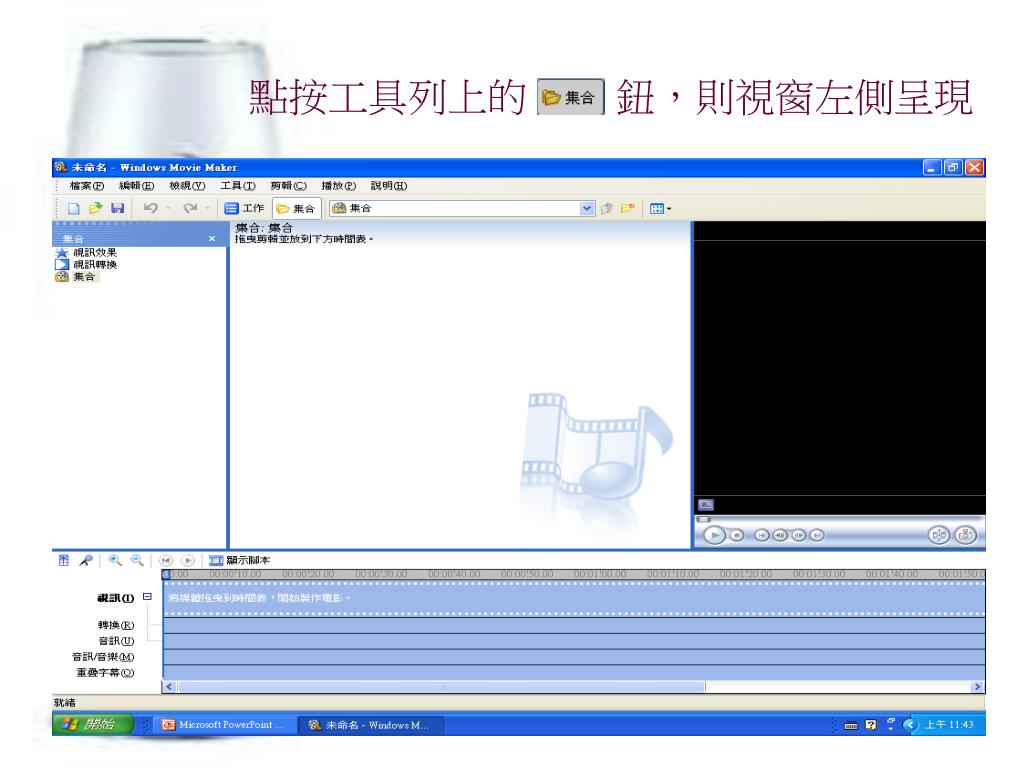Viewport: 1024px width, 768px height.
Task: Click the Set Audio Levels timeline icon
Action: (63, 560)
